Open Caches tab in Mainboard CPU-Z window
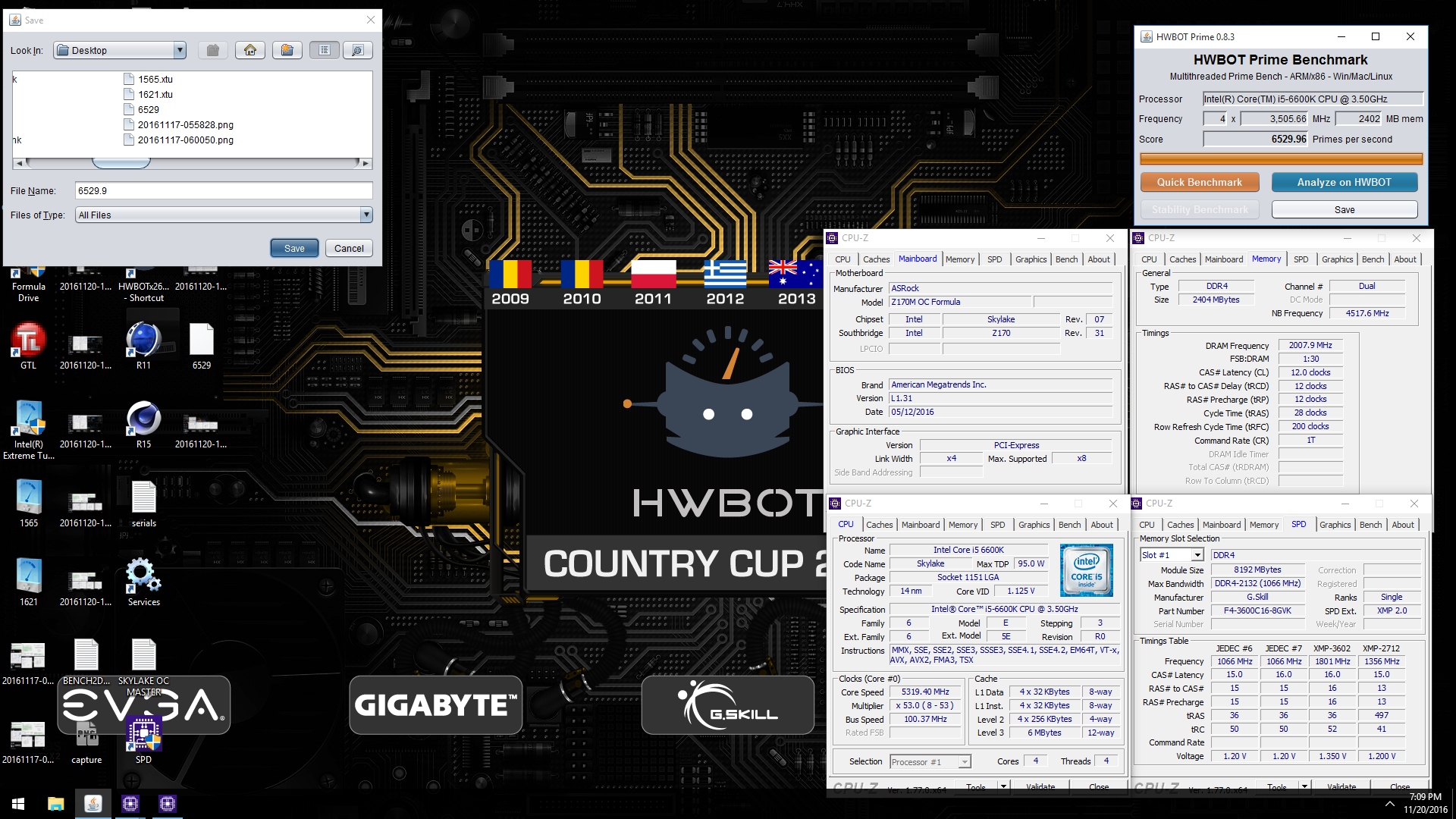Screen dimensions: 1456x819 876,259
